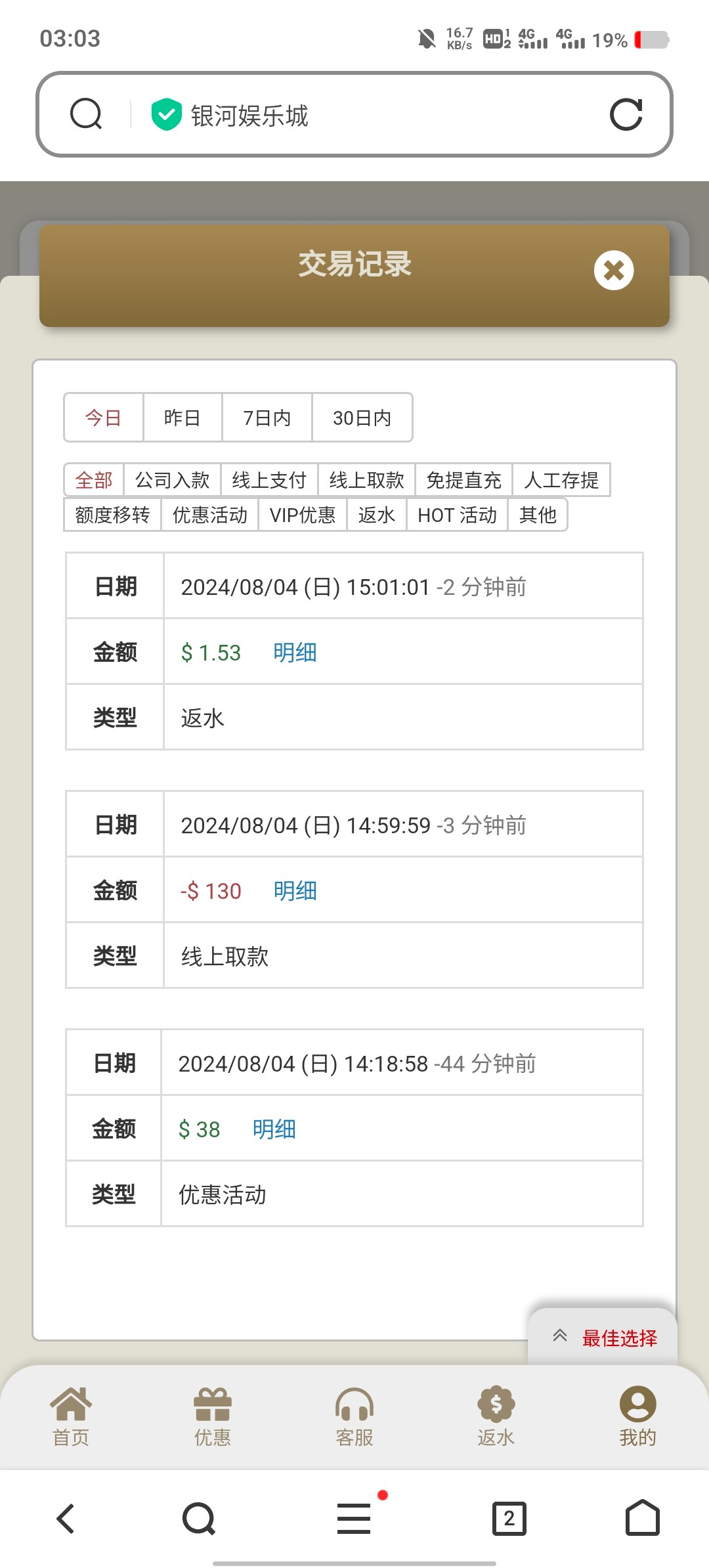709x1568 pixels.
Task: Tap the address bar site name
Action: [249, 116]
